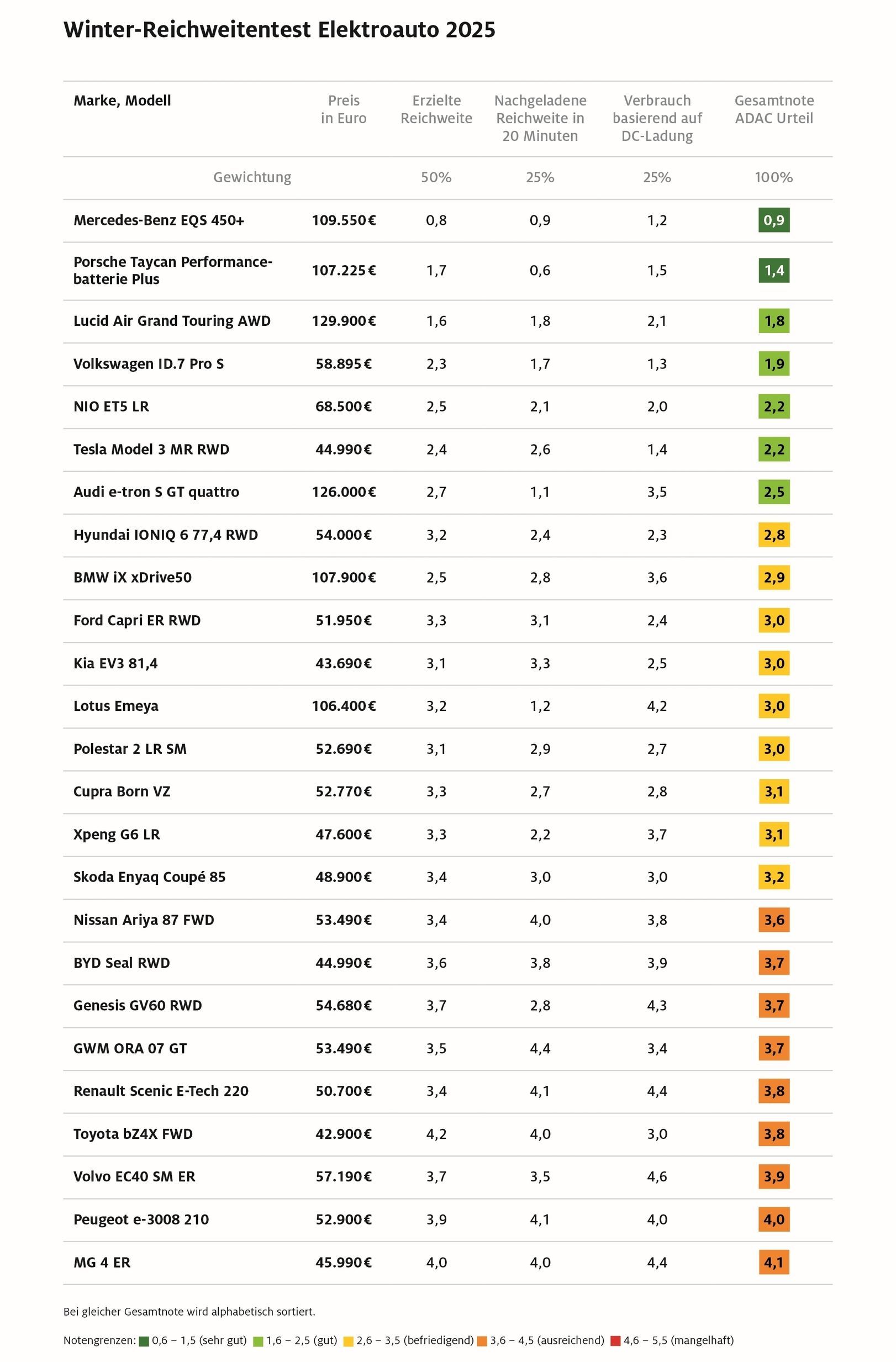Click the 'Gewichtung' row label
Screen dimensions: 896x1362
[x=252, y=177]
